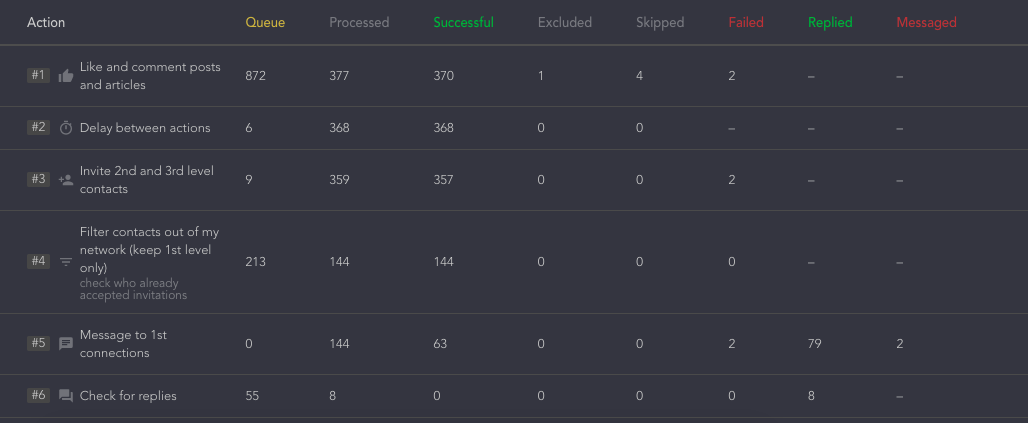Click the add-person icon for Invite contacts
The width and height of the screenshot is (1028, 423).
click(66, 180)
